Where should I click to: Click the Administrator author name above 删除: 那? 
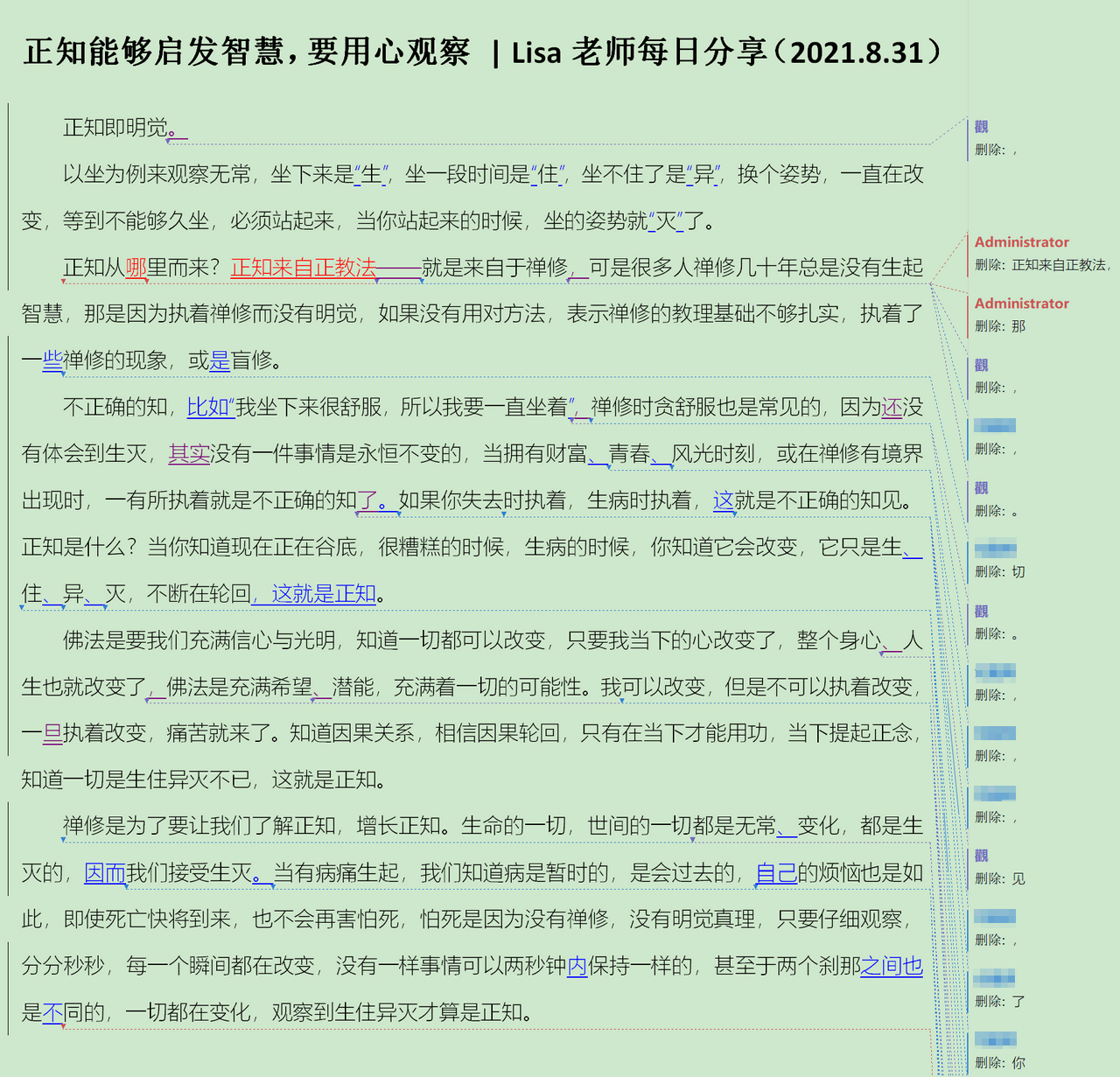click(x=1021, y=304)
